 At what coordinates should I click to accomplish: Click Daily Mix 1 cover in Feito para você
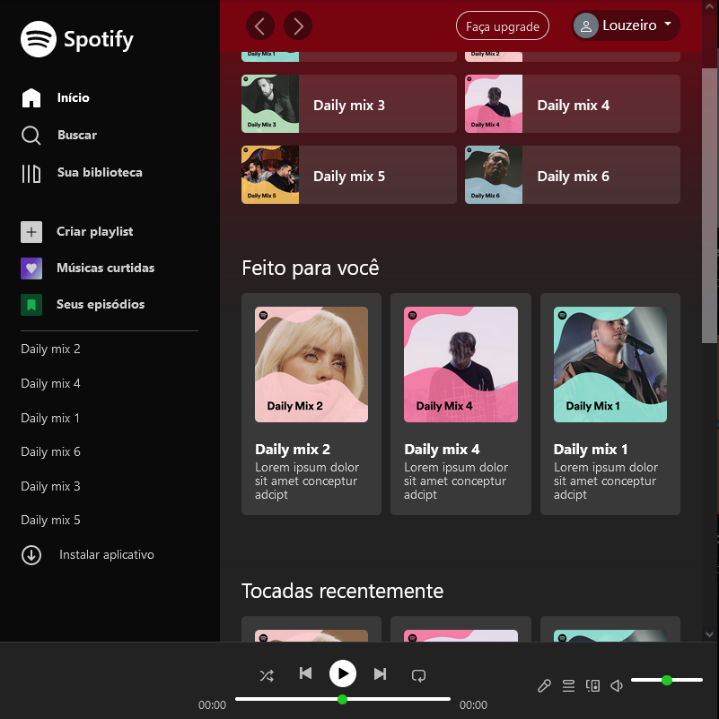click(x=610, y=365)
